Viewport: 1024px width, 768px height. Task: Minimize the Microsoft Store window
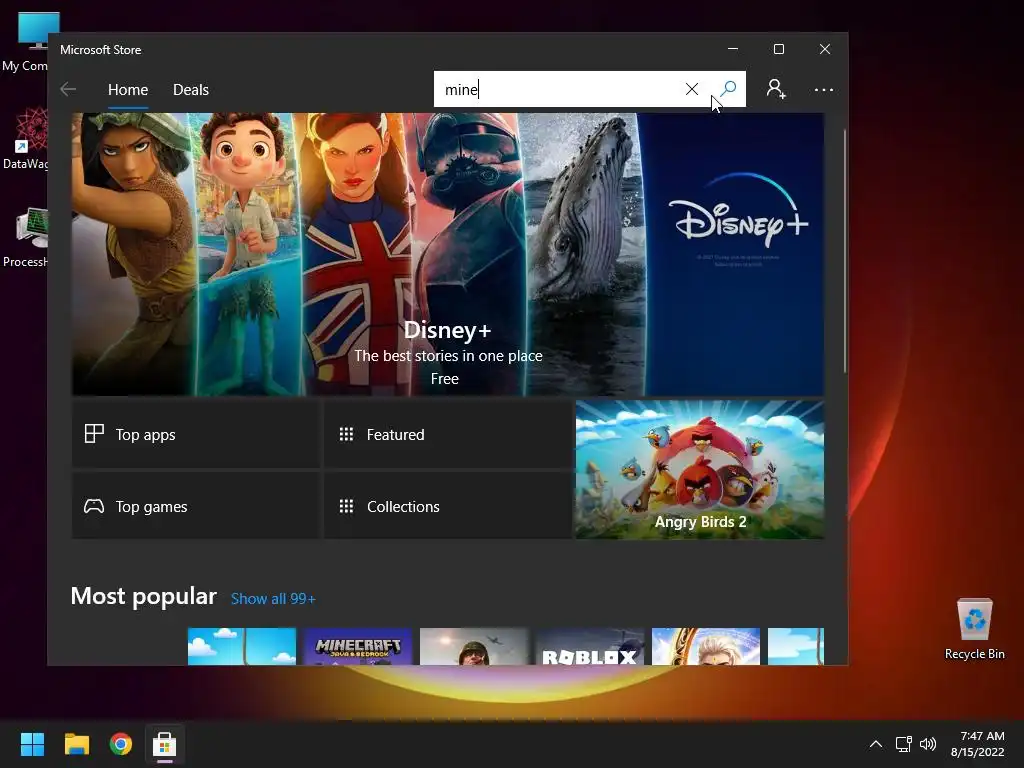tap(733, 49)
